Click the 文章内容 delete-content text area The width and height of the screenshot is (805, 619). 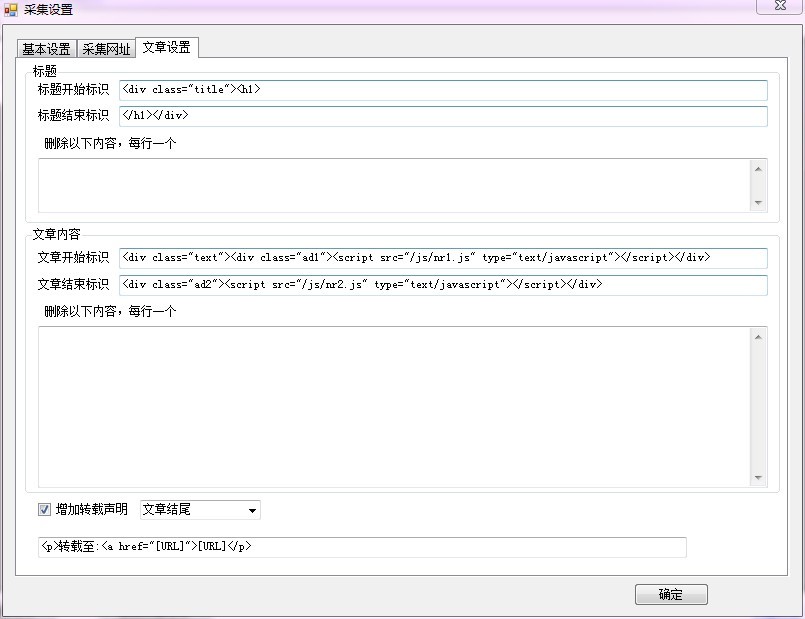pyautogui.click(x=395, y=407)
